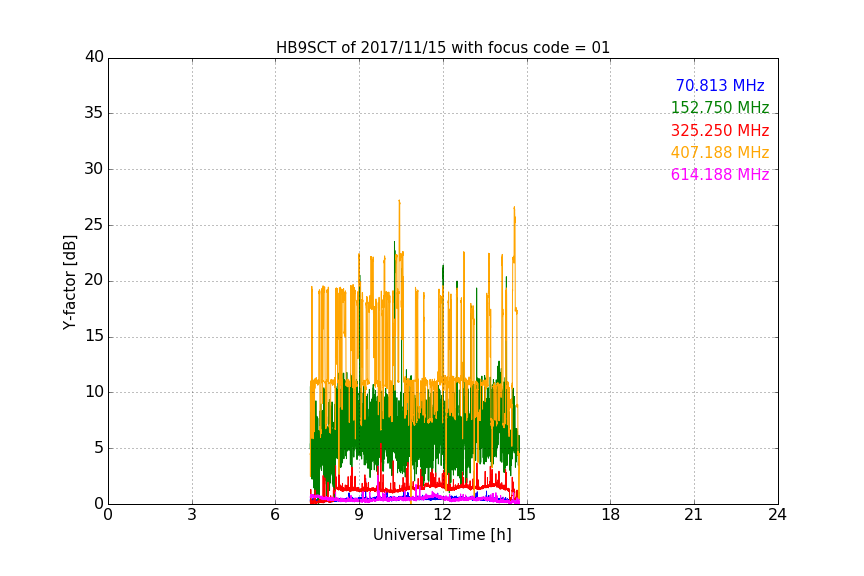This screenshot has height=576, width=864.
Task: Click the x-axis tick label 9
Action: coord(359,515)
